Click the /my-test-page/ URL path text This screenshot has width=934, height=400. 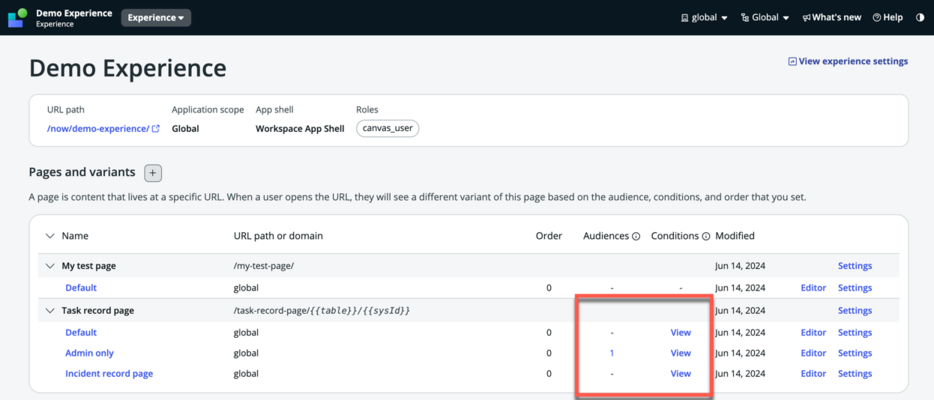(264, 266)
